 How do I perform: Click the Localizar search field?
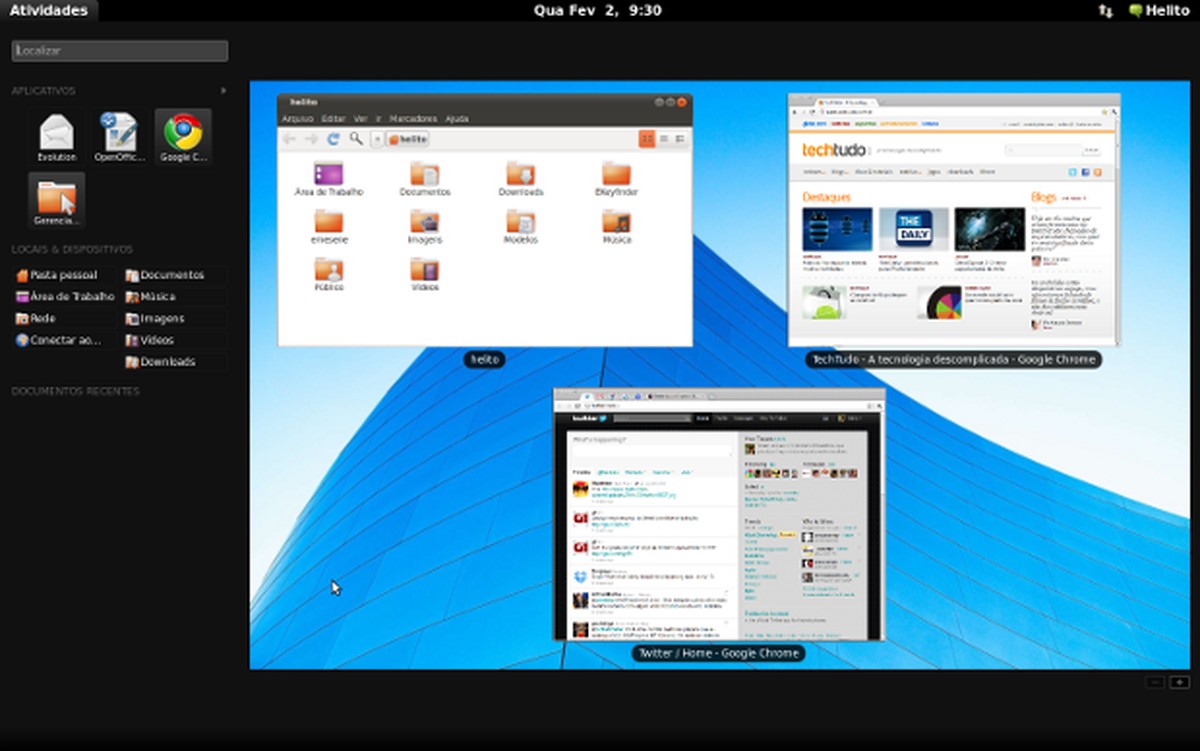pyautogui.click(x=119, y=50)
